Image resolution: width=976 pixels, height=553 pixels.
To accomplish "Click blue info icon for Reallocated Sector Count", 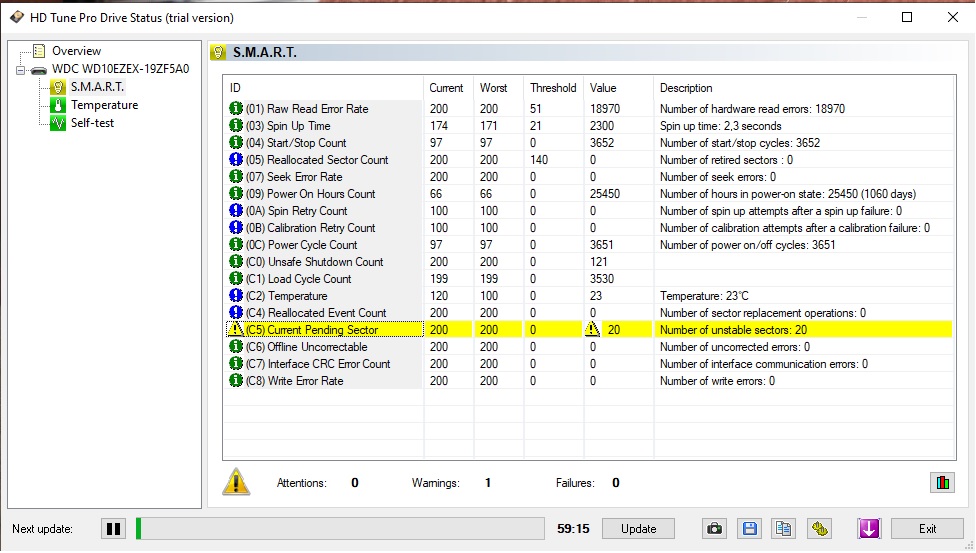I will 235,159.
